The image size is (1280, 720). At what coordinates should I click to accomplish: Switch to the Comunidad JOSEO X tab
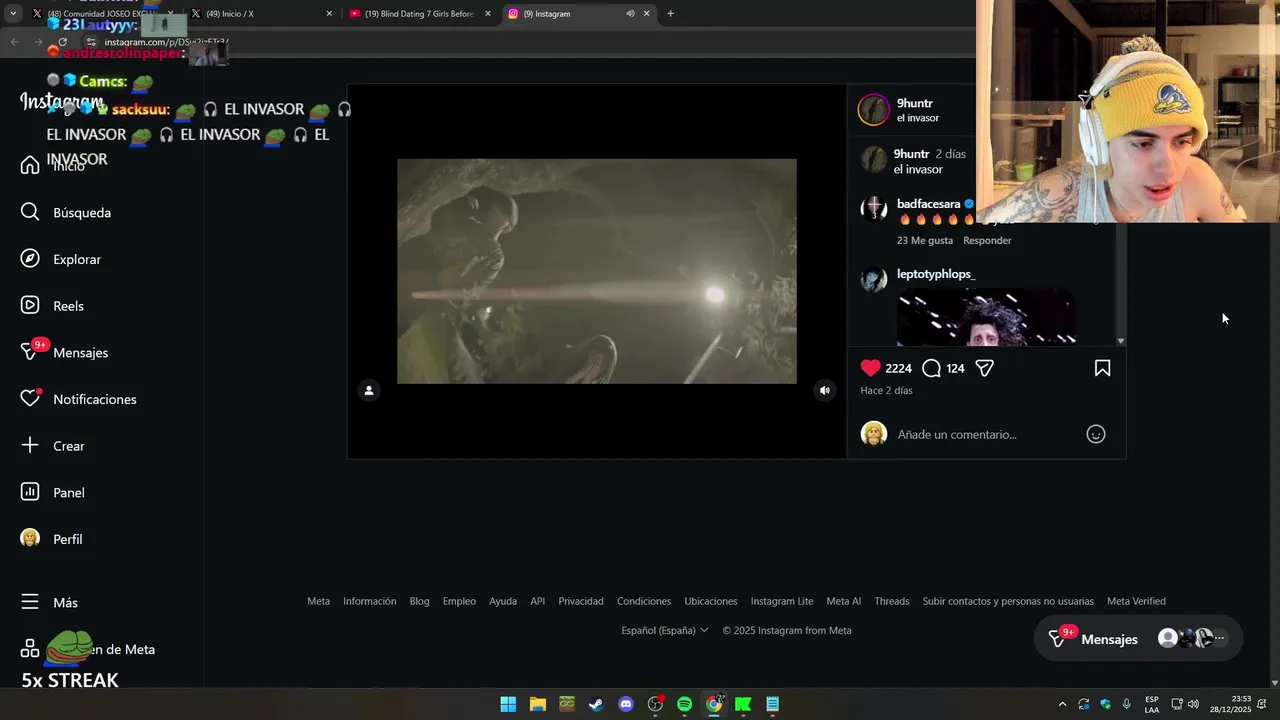pos(100,13)
